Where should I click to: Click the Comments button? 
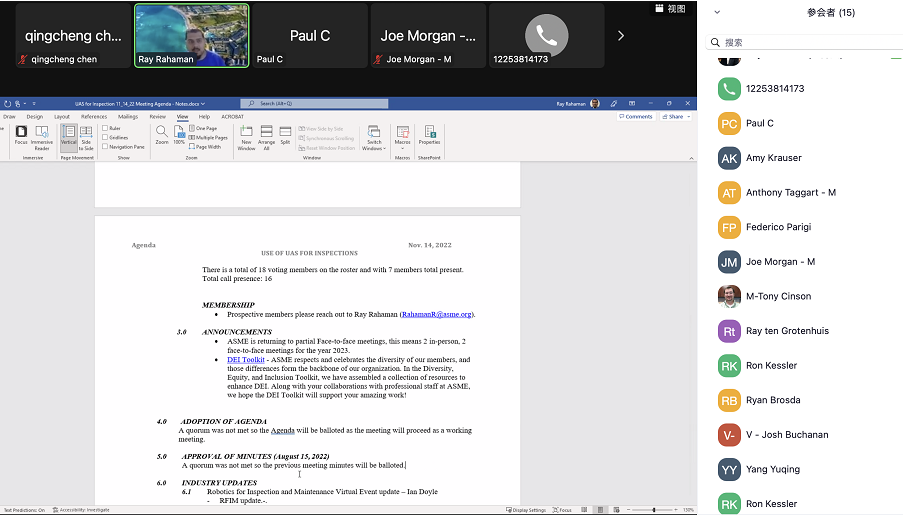pos(636,117)
